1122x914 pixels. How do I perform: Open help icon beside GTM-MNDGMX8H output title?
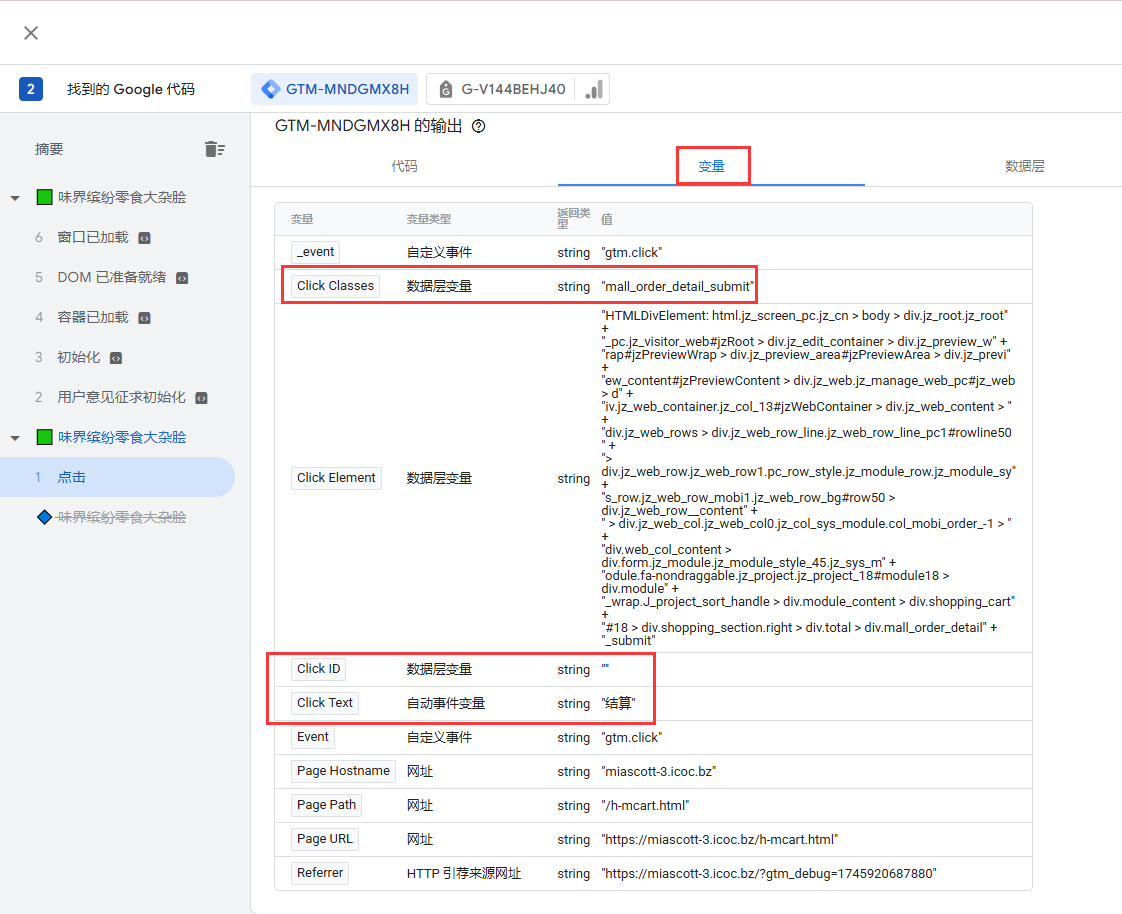click(478, 126)
